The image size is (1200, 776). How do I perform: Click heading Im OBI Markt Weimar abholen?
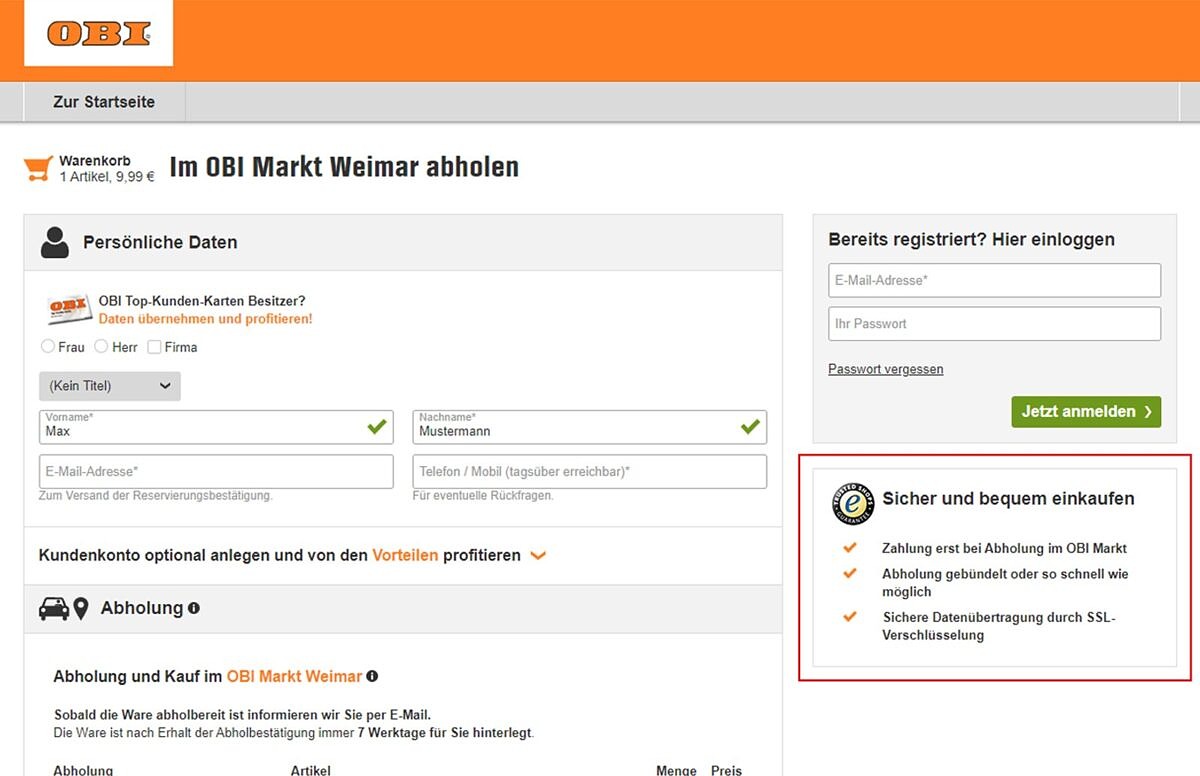coord(344,166)
